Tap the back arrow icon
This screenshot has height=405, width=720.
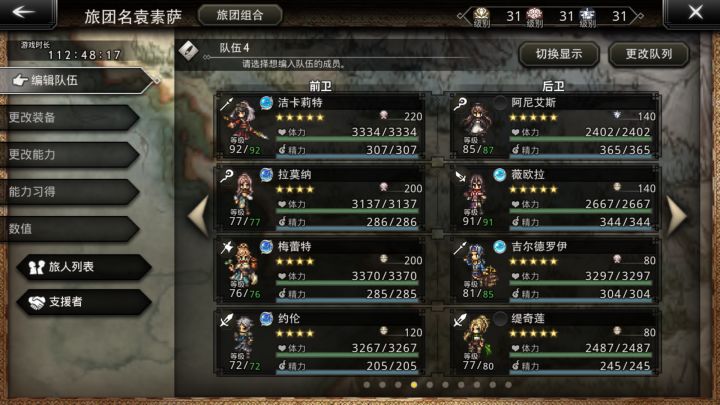tap(23, 12)
